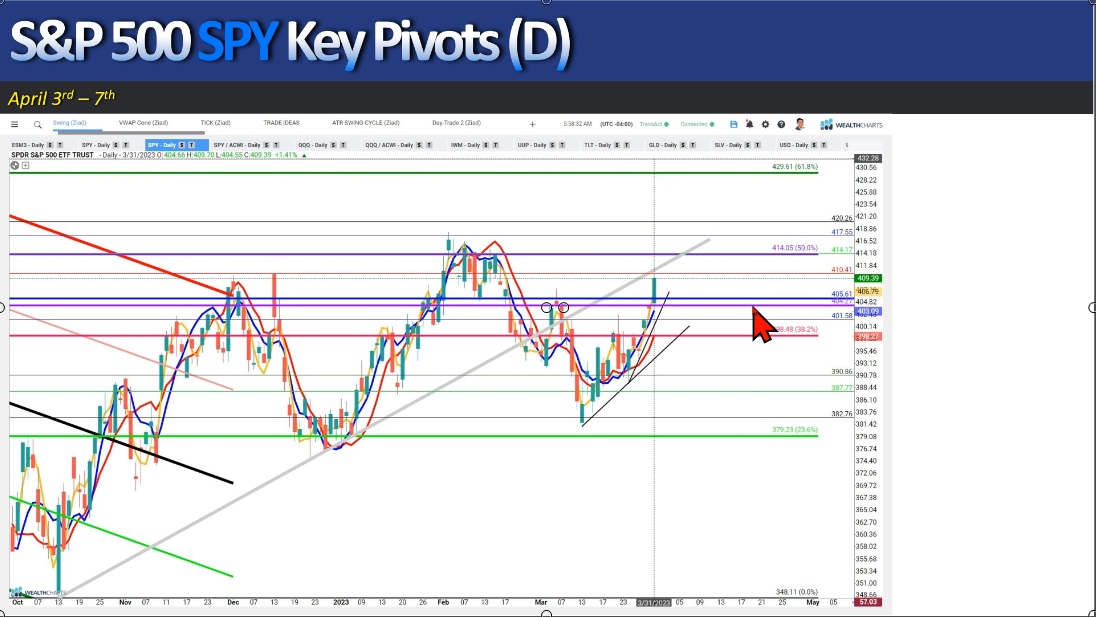Click the boxed plus icon on chart
1096x617 pixels.
(26, 166)
